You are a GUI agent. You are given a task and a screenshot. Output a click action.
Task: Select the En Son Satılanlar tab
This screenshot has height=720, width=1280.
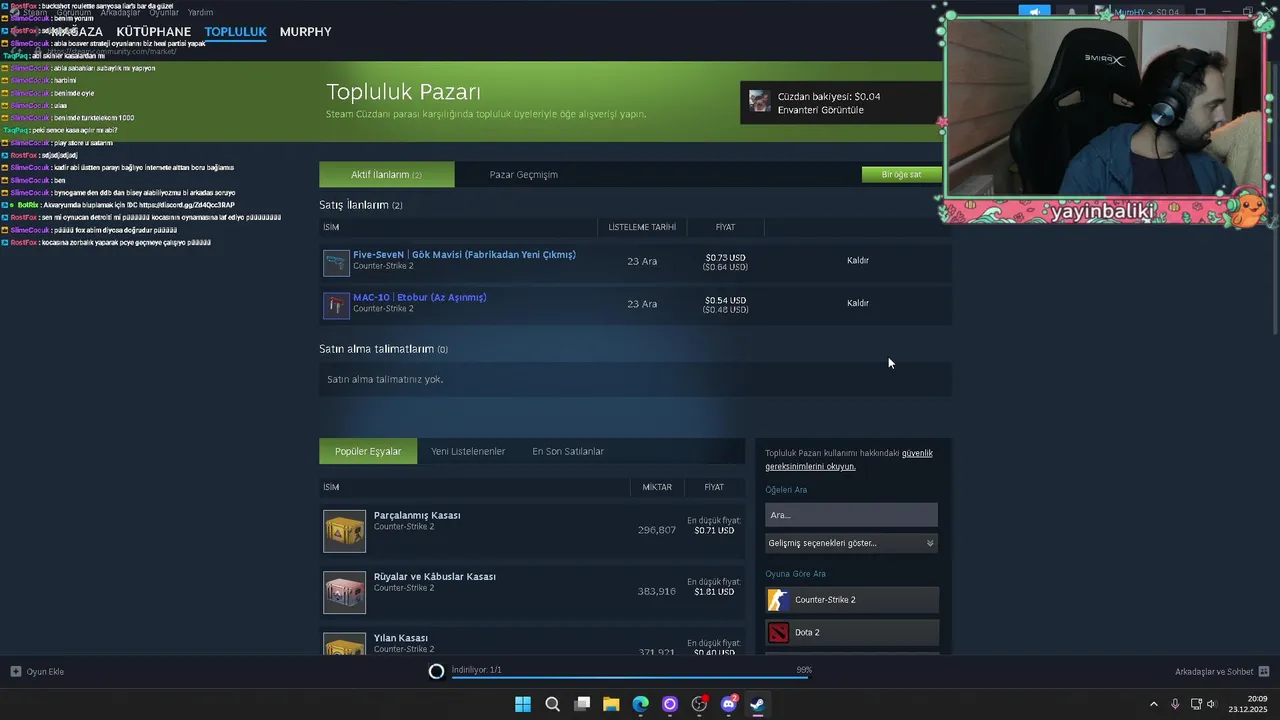coord(568,451)
